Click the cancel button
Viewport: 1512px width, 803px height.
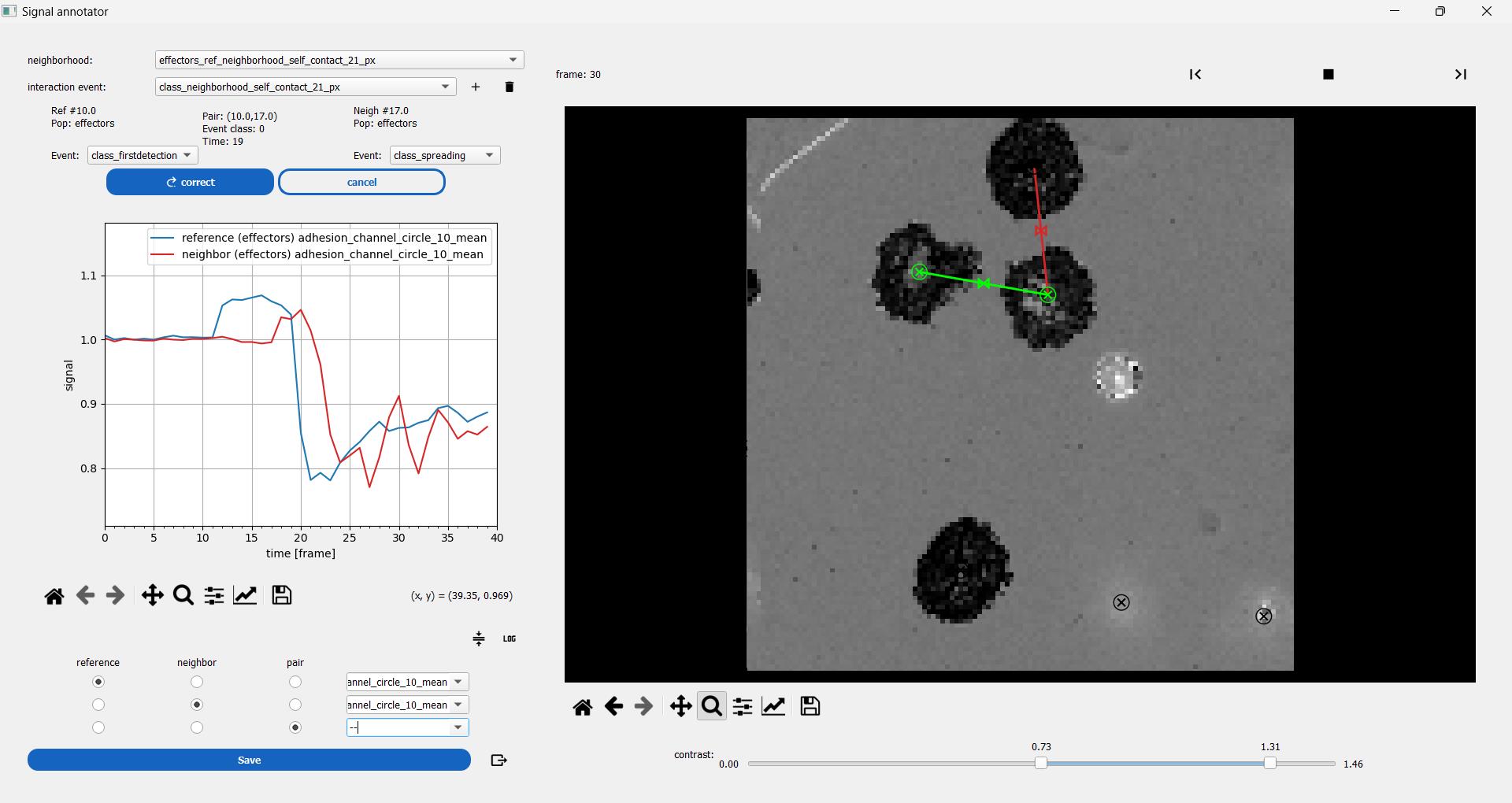361,182
